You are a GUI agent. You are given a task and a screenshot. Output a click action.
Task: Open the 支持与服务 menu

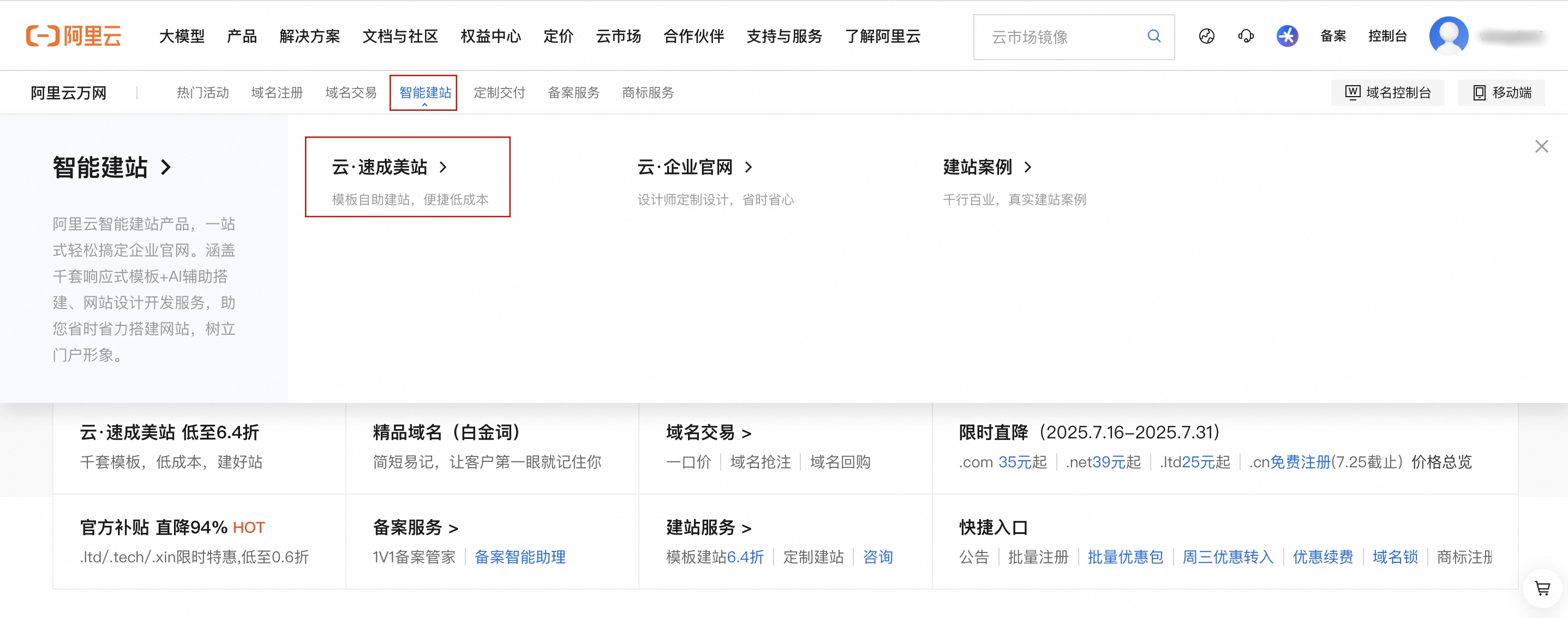pos(784,37)
